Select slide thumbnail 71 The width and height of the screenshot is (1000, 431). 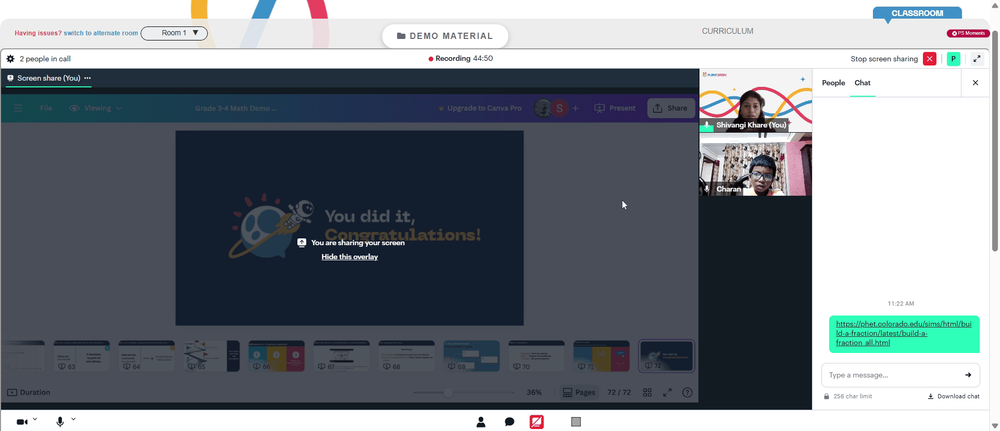tap(601, 356)
